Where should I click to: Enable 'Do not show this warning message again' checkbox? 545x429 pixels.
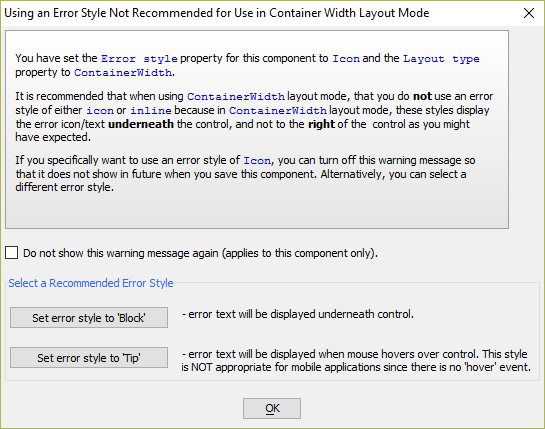11,253
